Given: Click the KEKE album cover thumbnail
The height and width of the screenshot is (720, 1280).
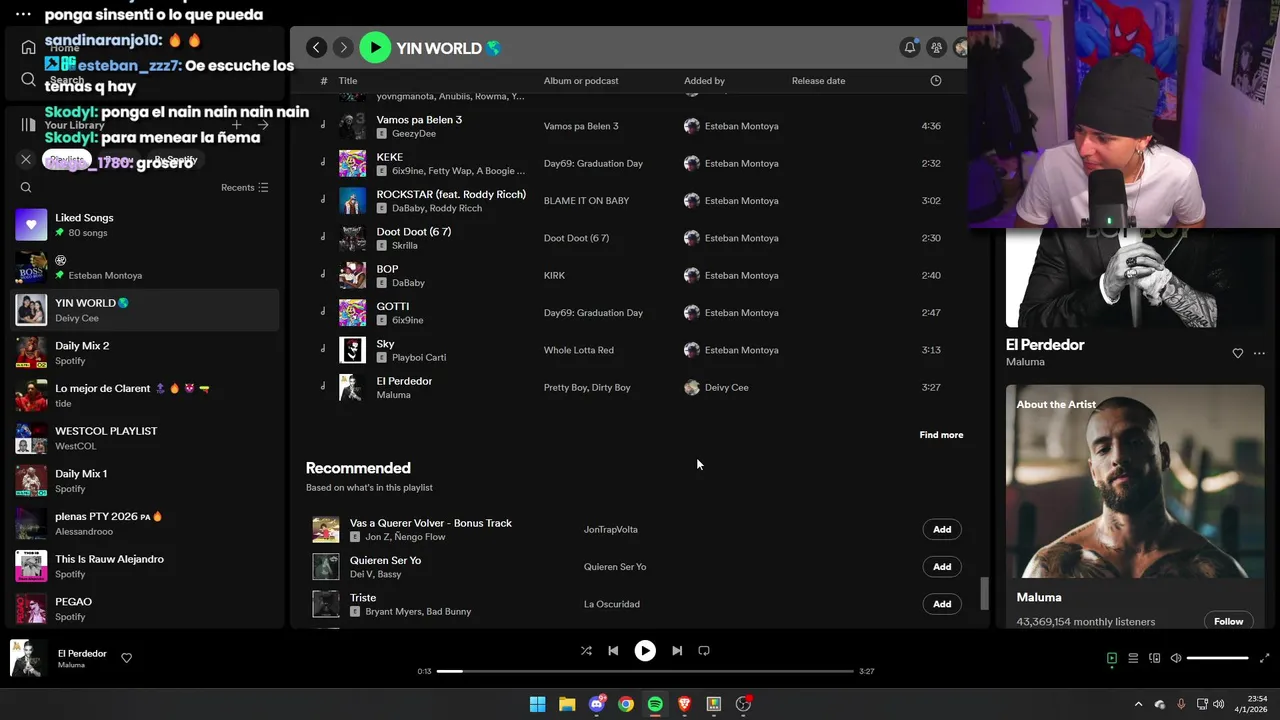Looking at the screenshot, I should click(x=352, y=163).
